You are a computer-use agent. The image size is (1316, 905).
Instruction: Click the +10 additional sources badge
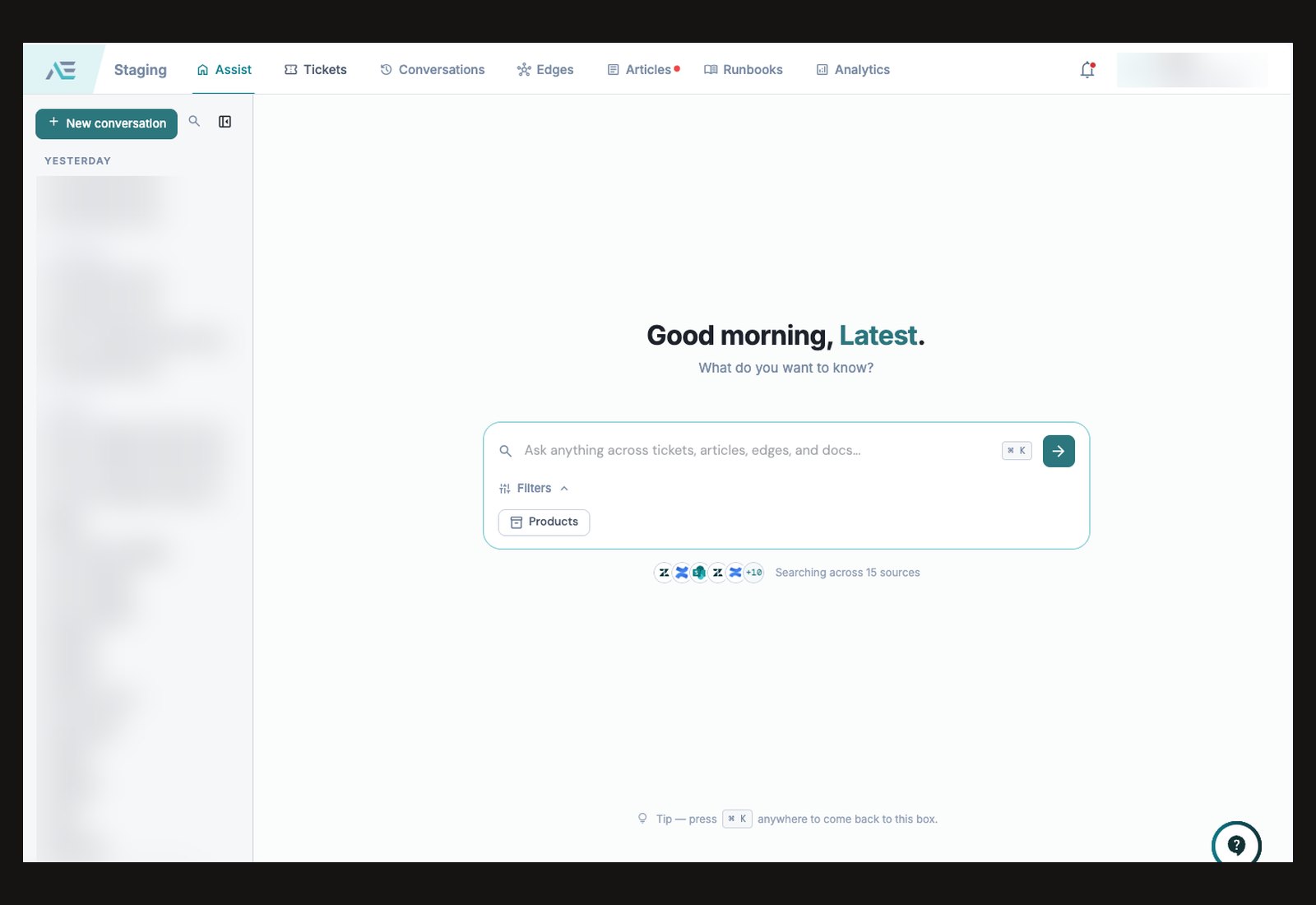(x=754, y=573)
